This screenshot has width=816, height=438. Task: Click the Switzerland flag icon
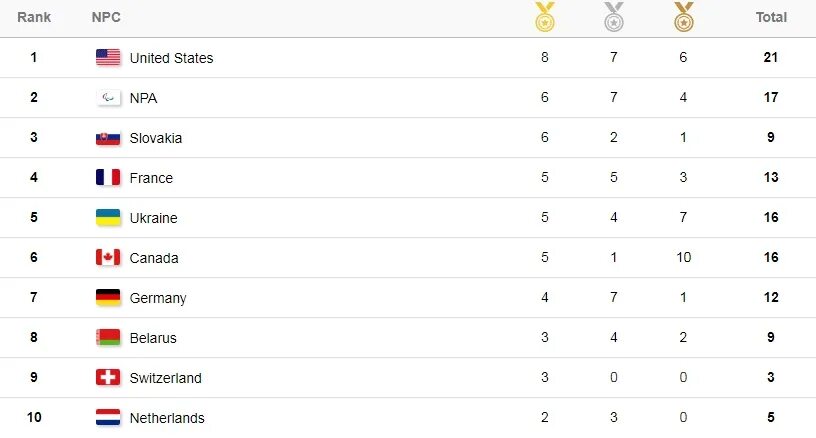108,377
